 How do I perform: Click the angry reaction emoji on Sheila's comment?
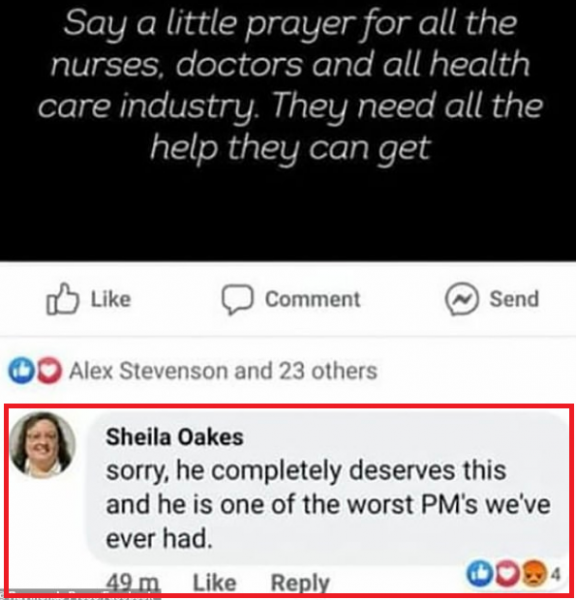[x=534, y=573]
